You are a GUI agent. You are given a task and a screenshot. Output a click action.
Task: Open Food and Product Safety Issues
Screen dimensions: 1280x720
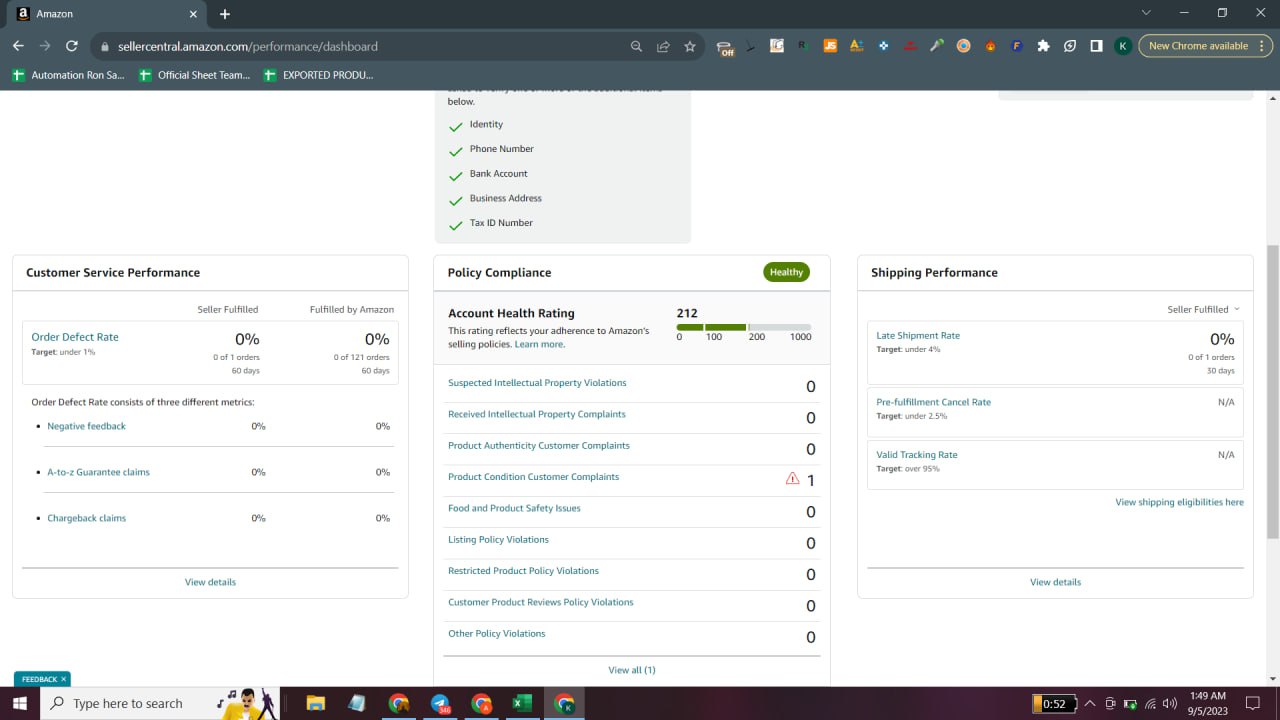[x=514, y=508]
